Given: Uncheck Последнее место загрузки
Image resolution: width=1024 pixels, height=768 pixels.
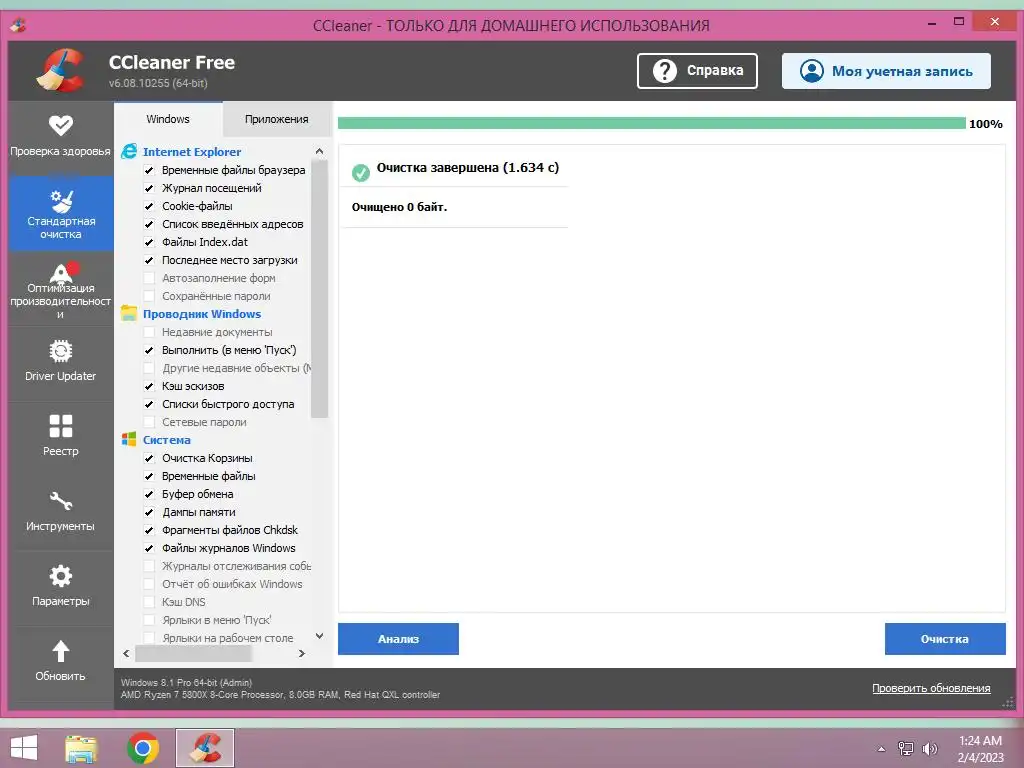Looking at the screenshot, I should click(x=149, y=260).
